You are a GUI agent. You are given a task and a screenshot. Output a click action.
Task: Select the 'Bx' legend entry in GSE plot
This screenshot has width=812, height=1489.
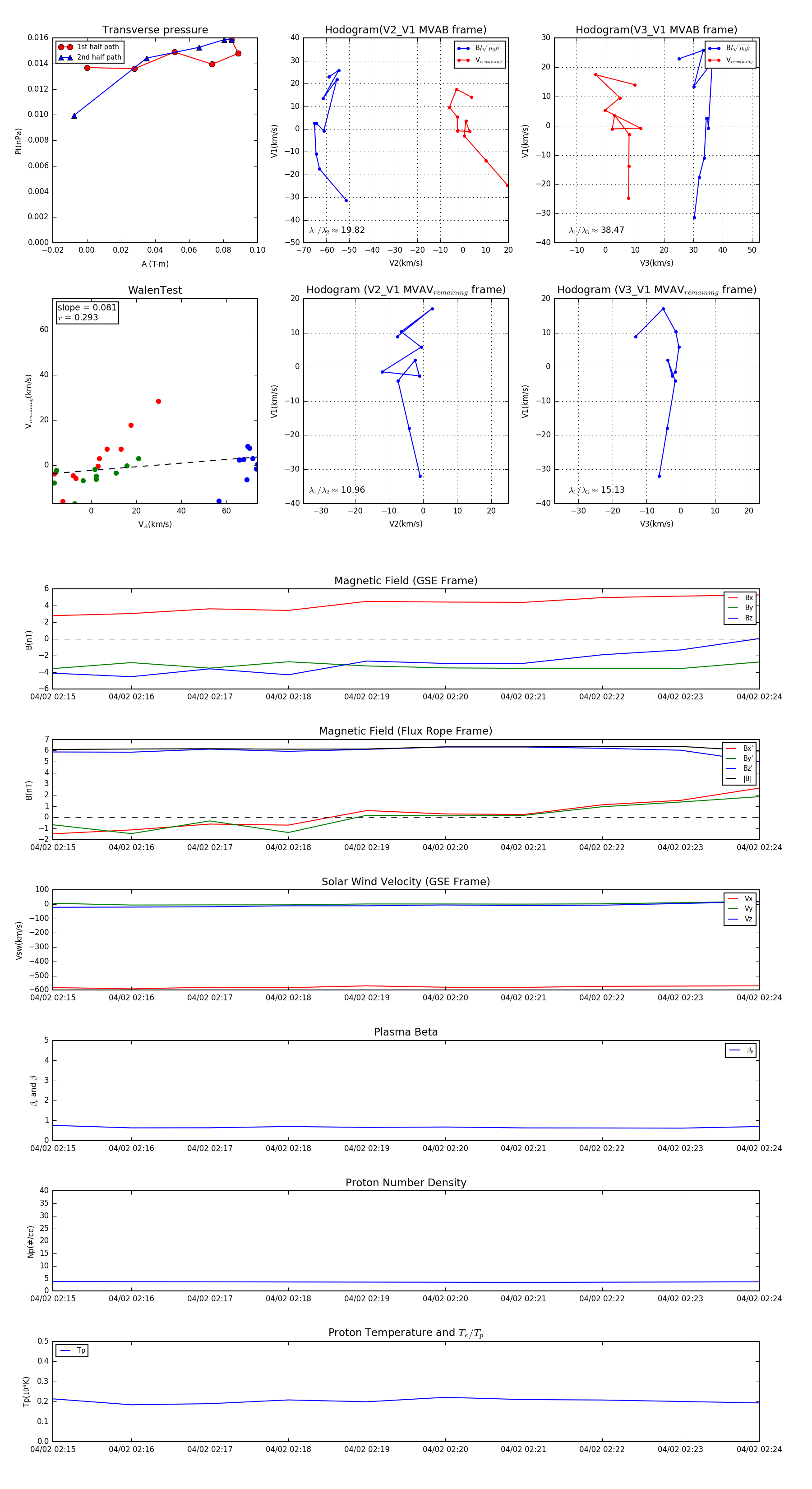point(740,598)
